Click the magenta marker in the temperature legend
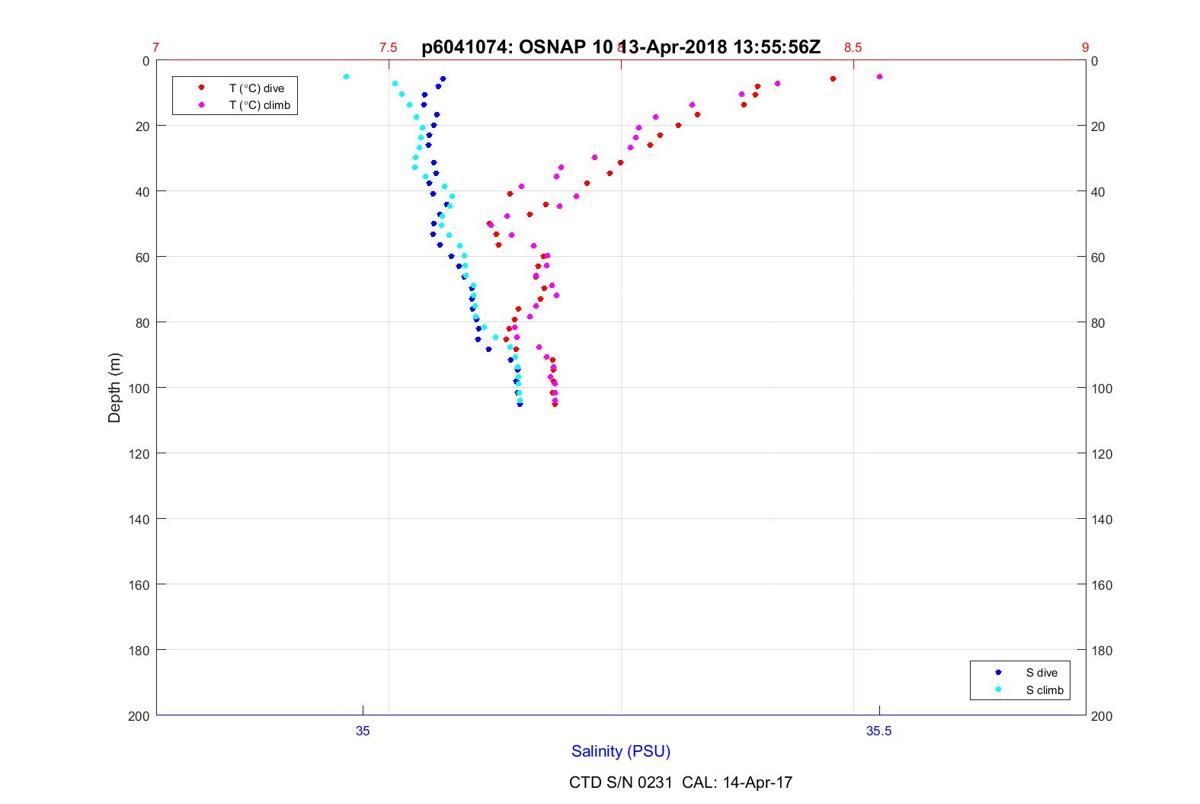 pos(202,104)
